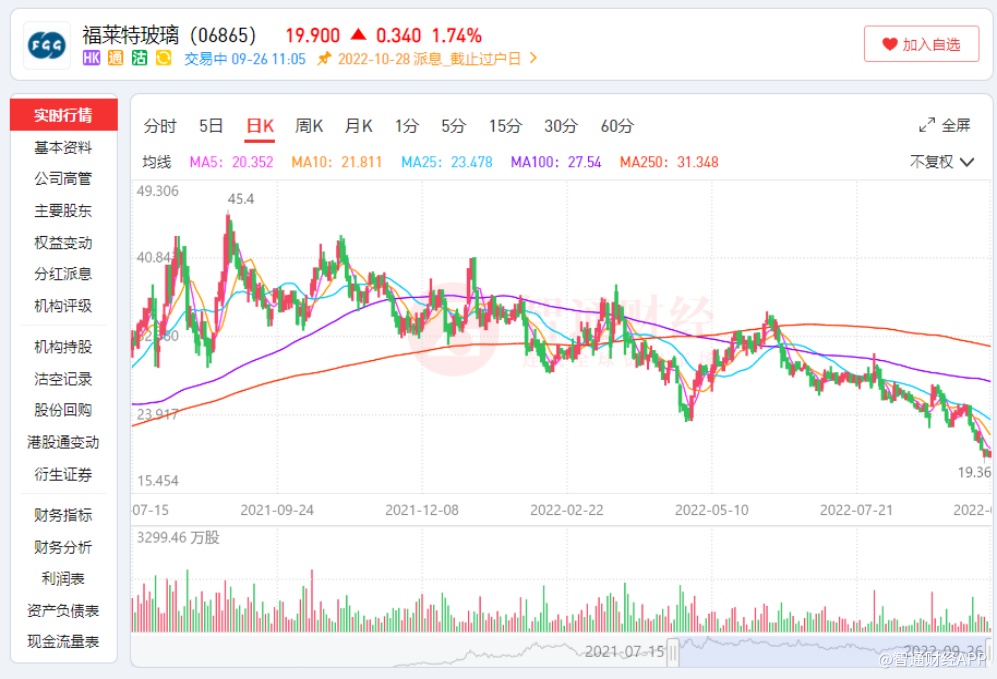
Task: Toggle the MA250 moving average legend
Action: (668, 162)
